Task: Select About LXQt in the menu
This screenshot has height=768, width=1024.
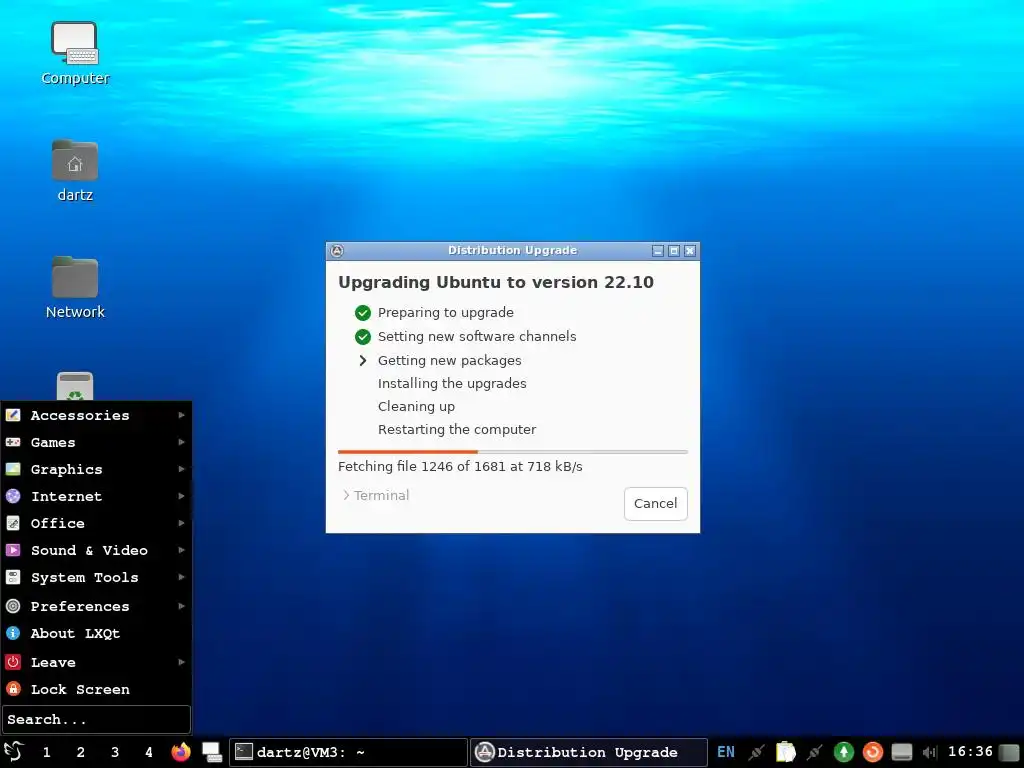Action: (96, 633)
